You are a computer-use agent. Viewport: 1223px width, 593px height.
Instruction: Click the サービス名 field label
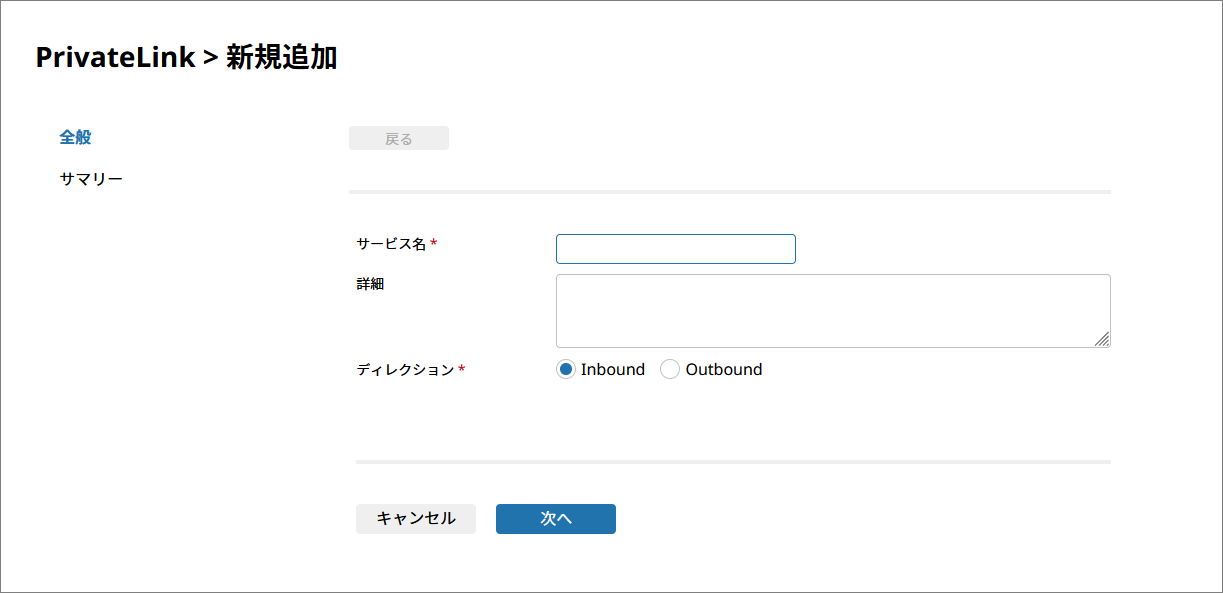click(391, 243)
